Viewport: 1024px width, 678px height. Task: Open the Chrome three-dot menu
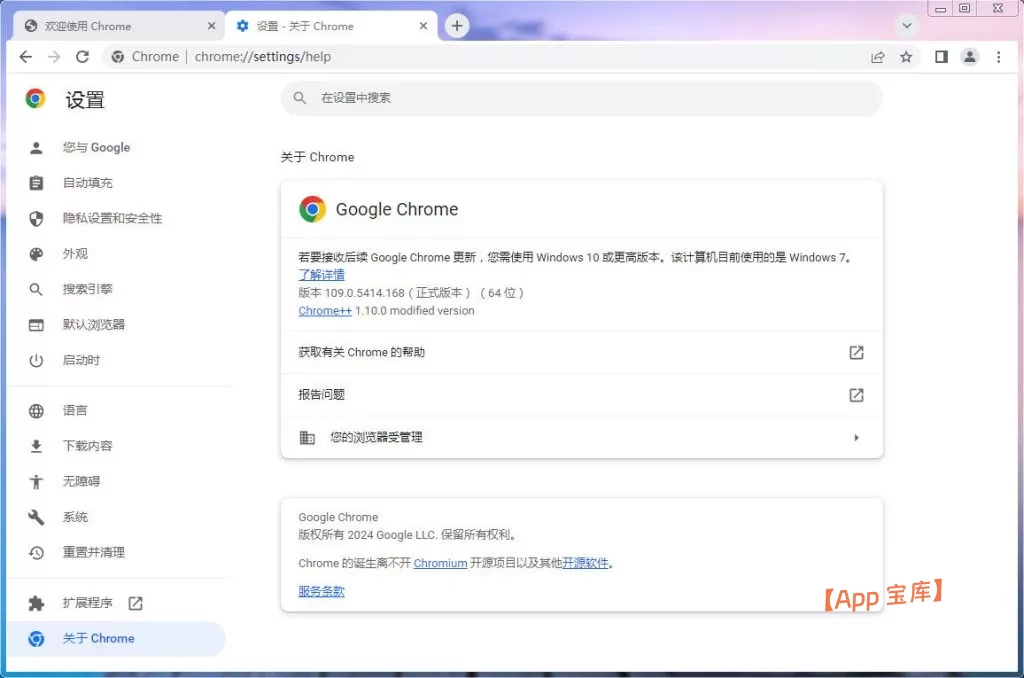pyautogui.click(x=998, y=57)
